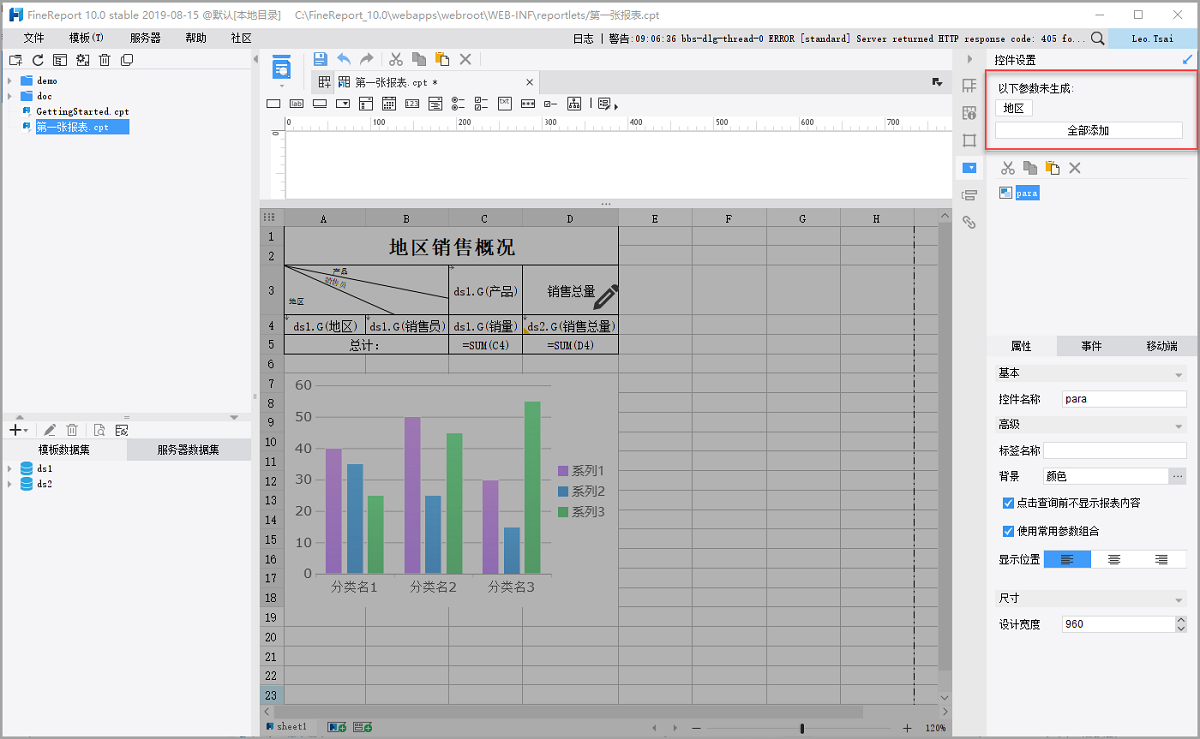The image size is (1200, 739).
Task: Expand the ds1 dataset node
Action: coord(10,468)
